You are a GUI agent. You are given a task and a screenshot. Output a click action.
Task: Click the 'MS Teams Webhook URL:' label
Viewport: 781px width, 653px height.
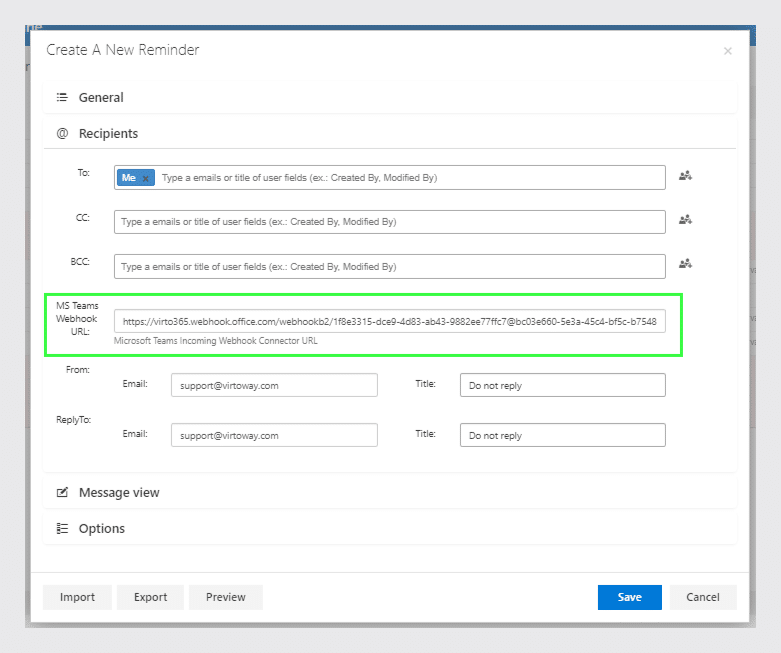[x=77, y=319]
